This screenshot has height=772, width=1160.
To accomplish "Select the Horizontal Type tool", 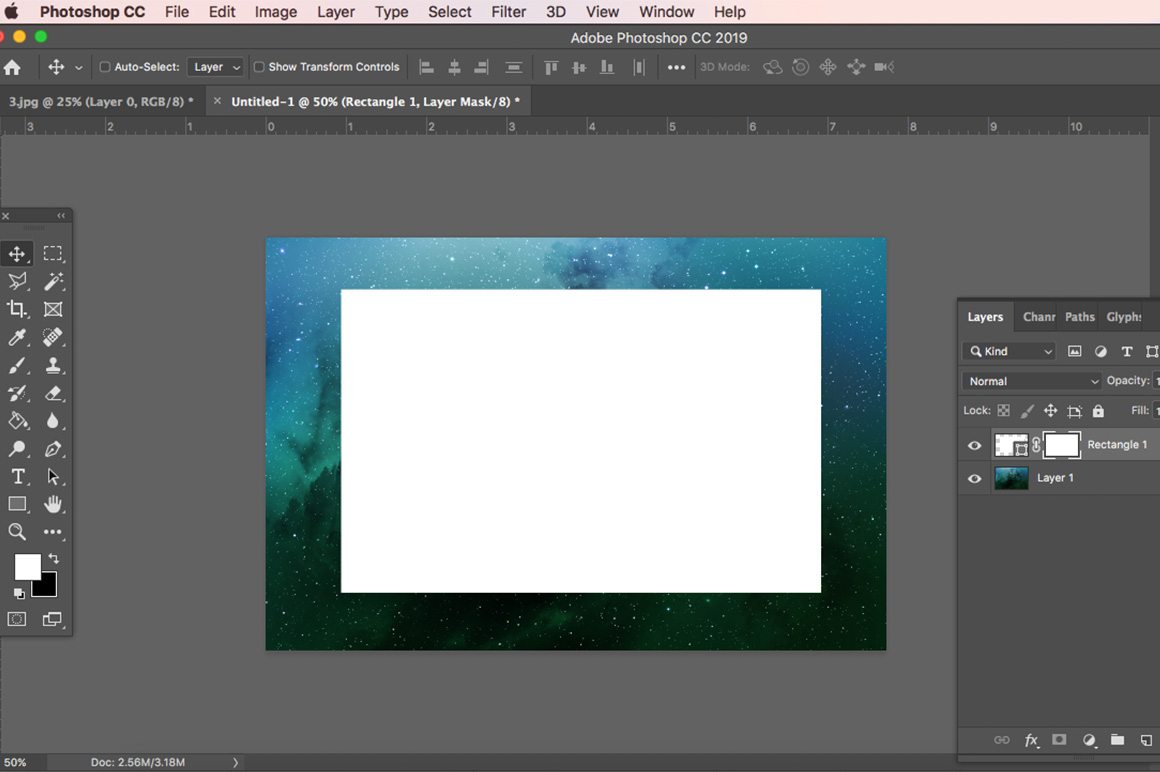I will pos(17,476).
